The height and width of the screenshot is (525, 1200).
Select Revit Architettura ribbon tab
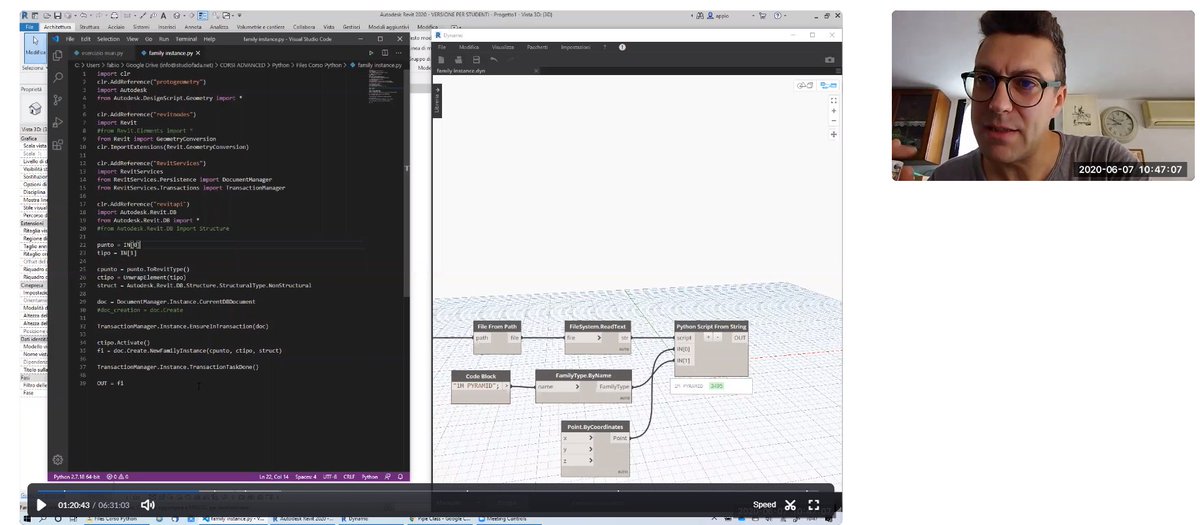[56, 26]
